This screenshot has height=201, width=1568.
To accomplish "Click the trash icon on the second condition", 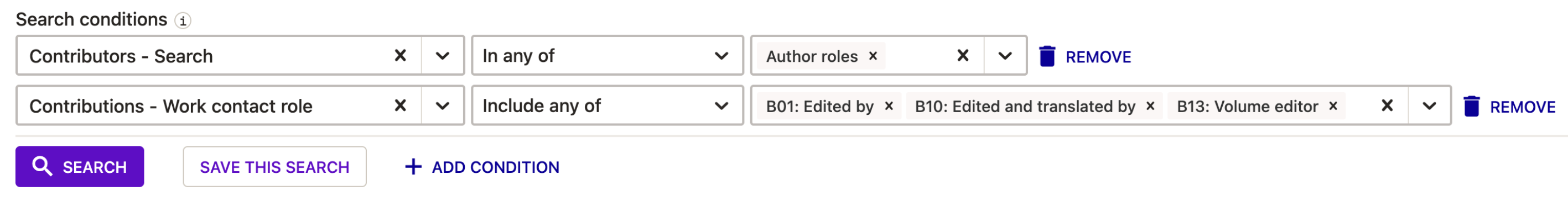I will pyautogui.click(x=1471, y=105).
